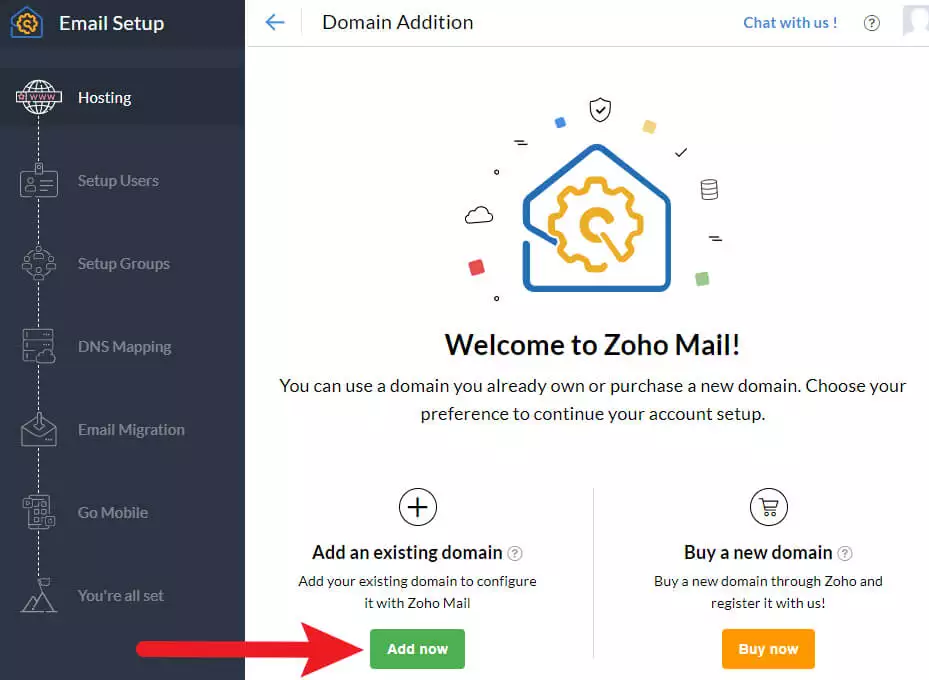Image resolution: width=929 pixels, height=680 pixels.
Task: Click the back arrow next to Domain Addition
Action: (x=275, y=22)
